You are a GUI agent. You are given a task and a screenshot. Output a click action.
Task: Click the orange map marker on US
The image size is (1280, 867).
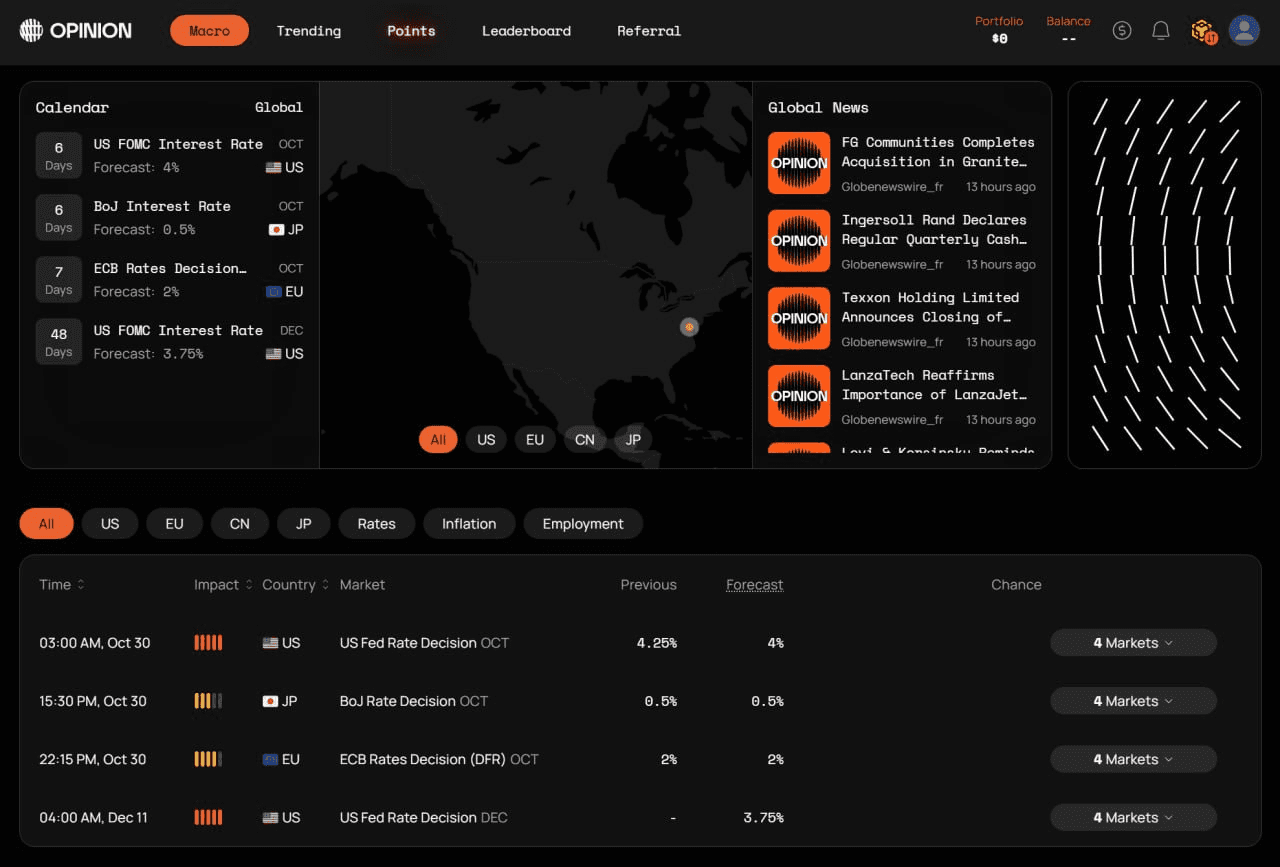coord(688,327)
